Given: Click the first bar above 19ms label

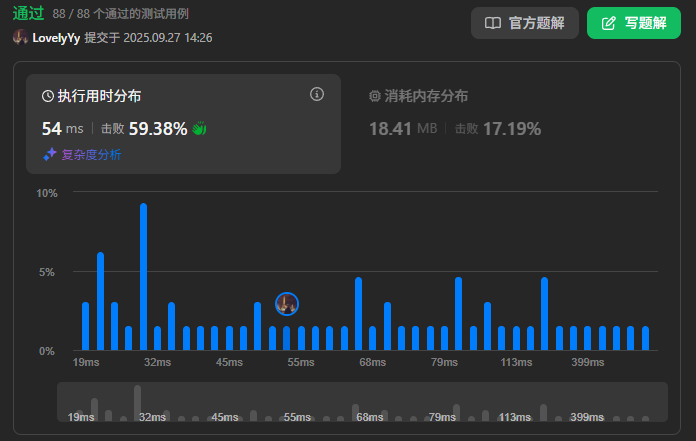Looking at the screenshot, I should 86,325.
